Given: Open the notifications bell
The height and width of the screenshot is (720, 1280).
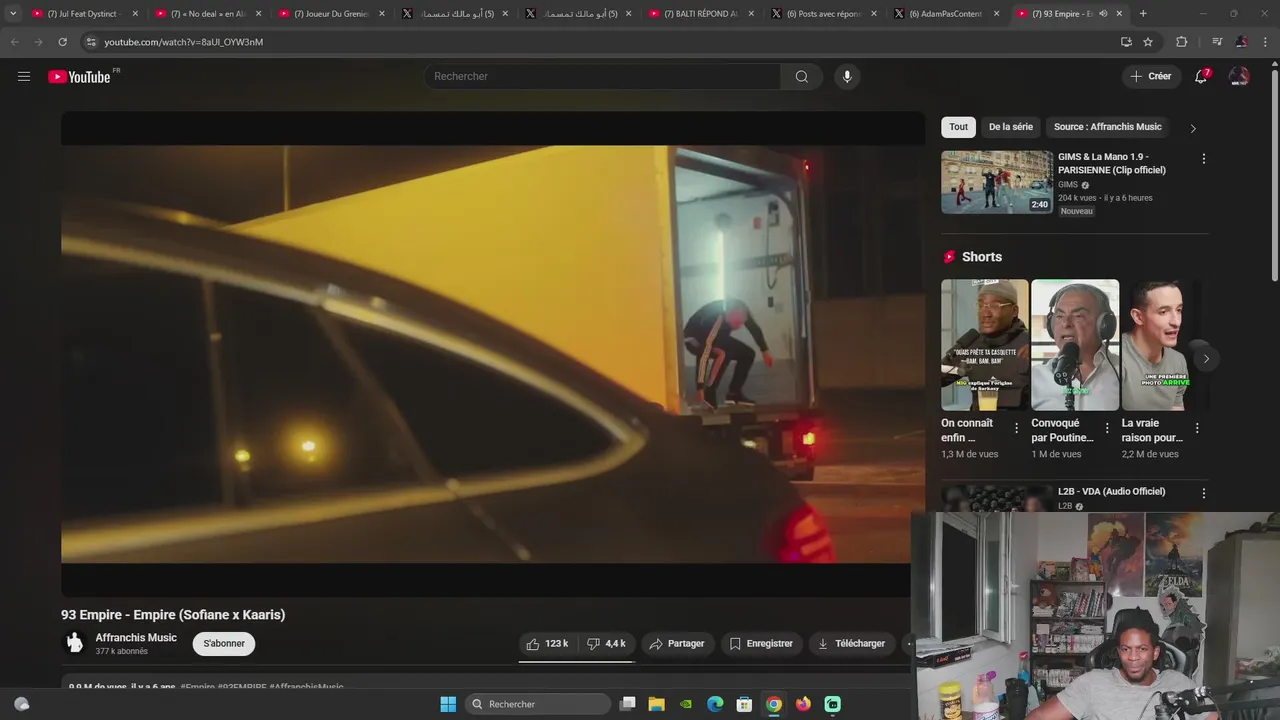Looking at the screenshot, I should pos(1201,76).
